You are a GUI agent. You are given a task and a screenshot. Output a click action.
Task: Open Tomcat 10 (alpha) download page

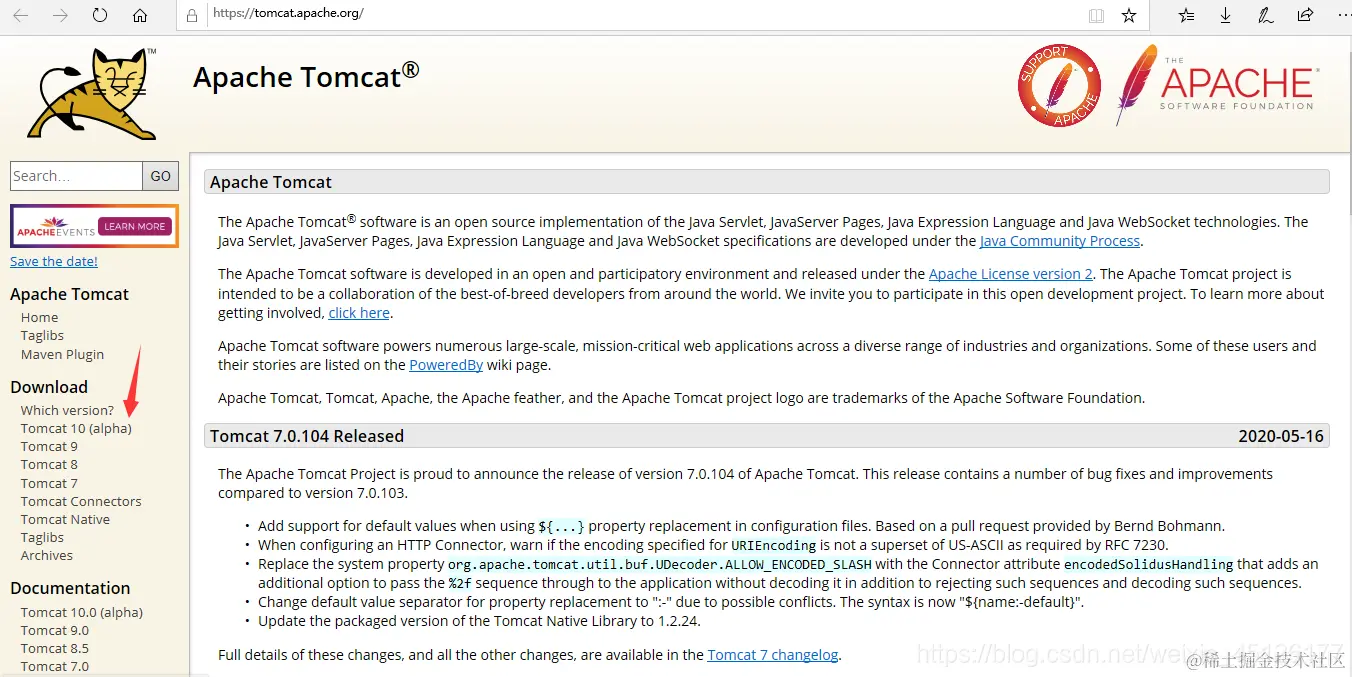point(76,428)
